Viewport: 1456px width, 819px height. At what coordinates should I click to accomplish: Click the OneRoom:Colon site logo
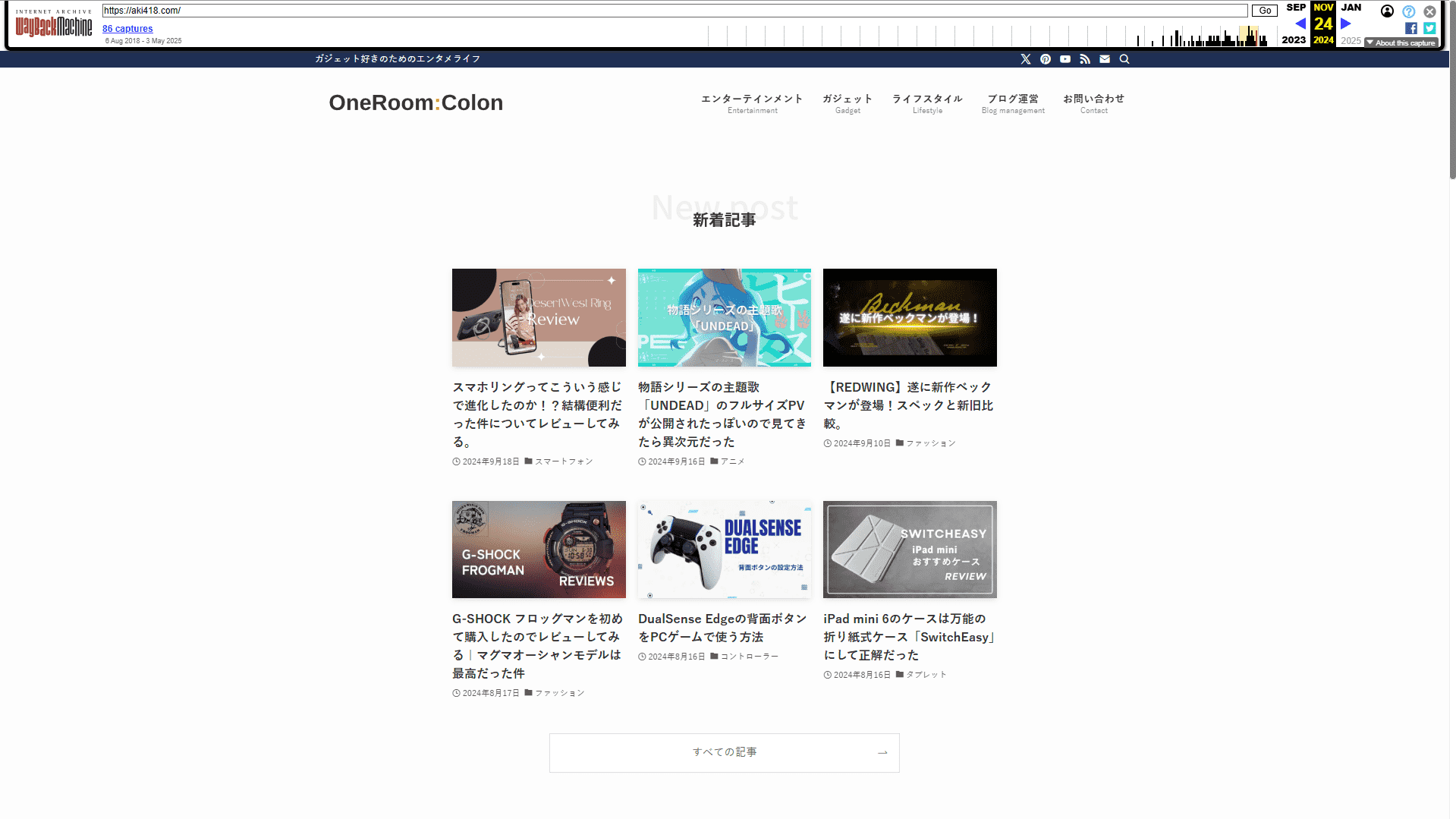point(416,102)
